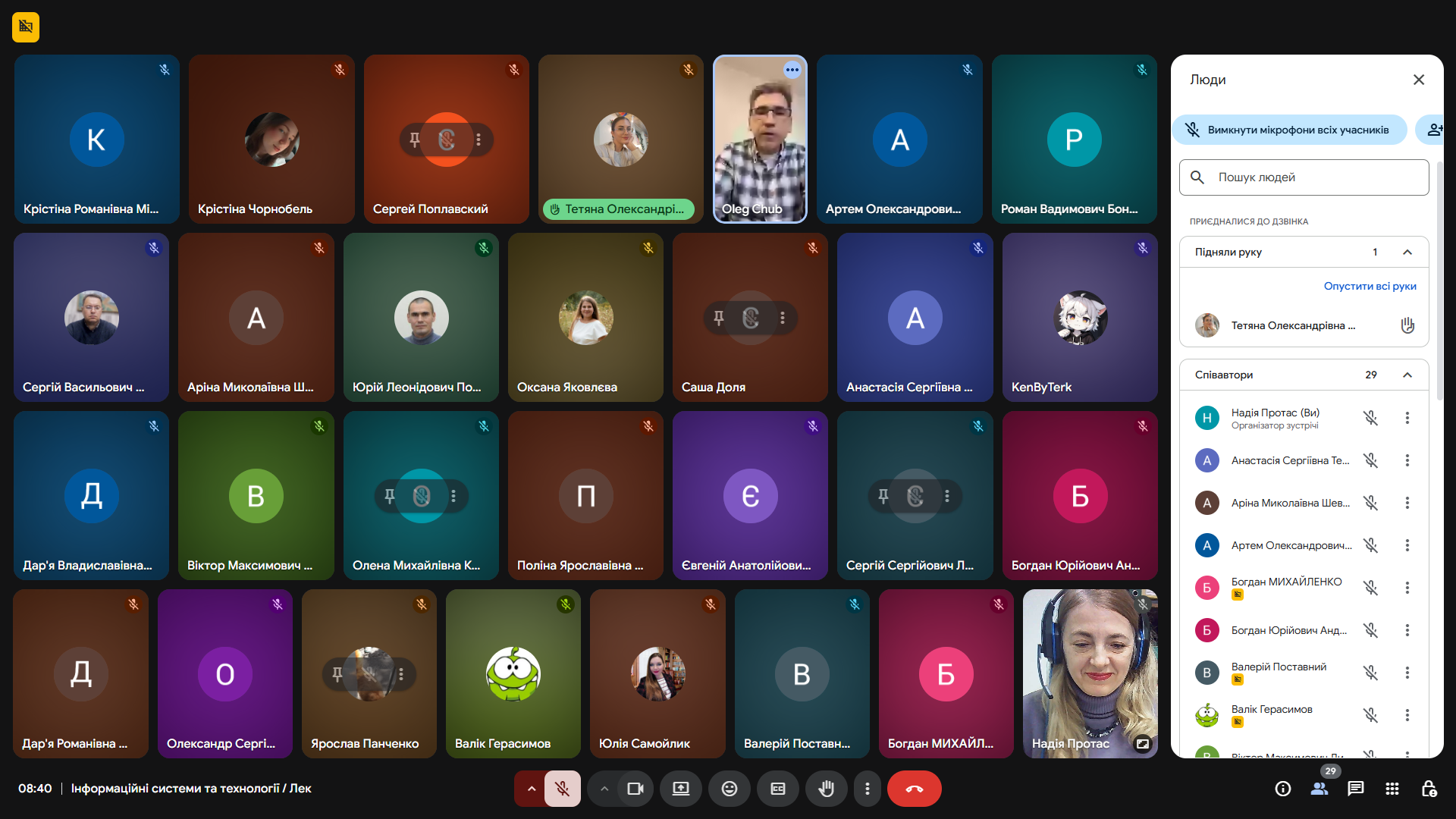Toggle closed captions button

(777, 789)
